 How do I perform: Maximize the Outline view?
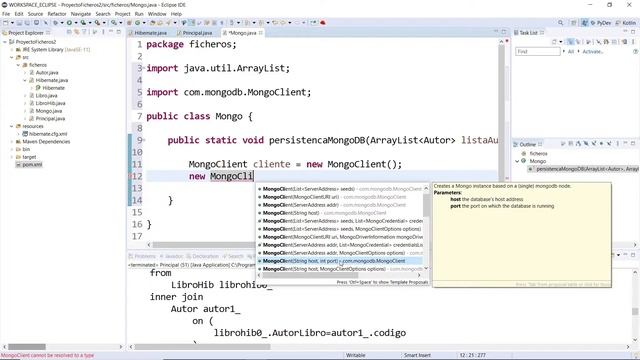point(633,143)
